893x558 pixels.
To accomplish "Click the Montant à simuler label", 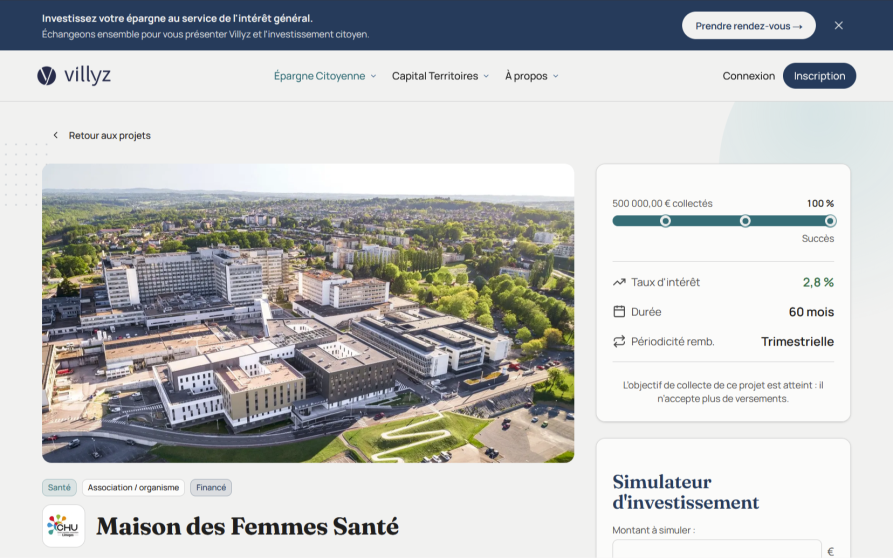I will click(x=653, y=530).
